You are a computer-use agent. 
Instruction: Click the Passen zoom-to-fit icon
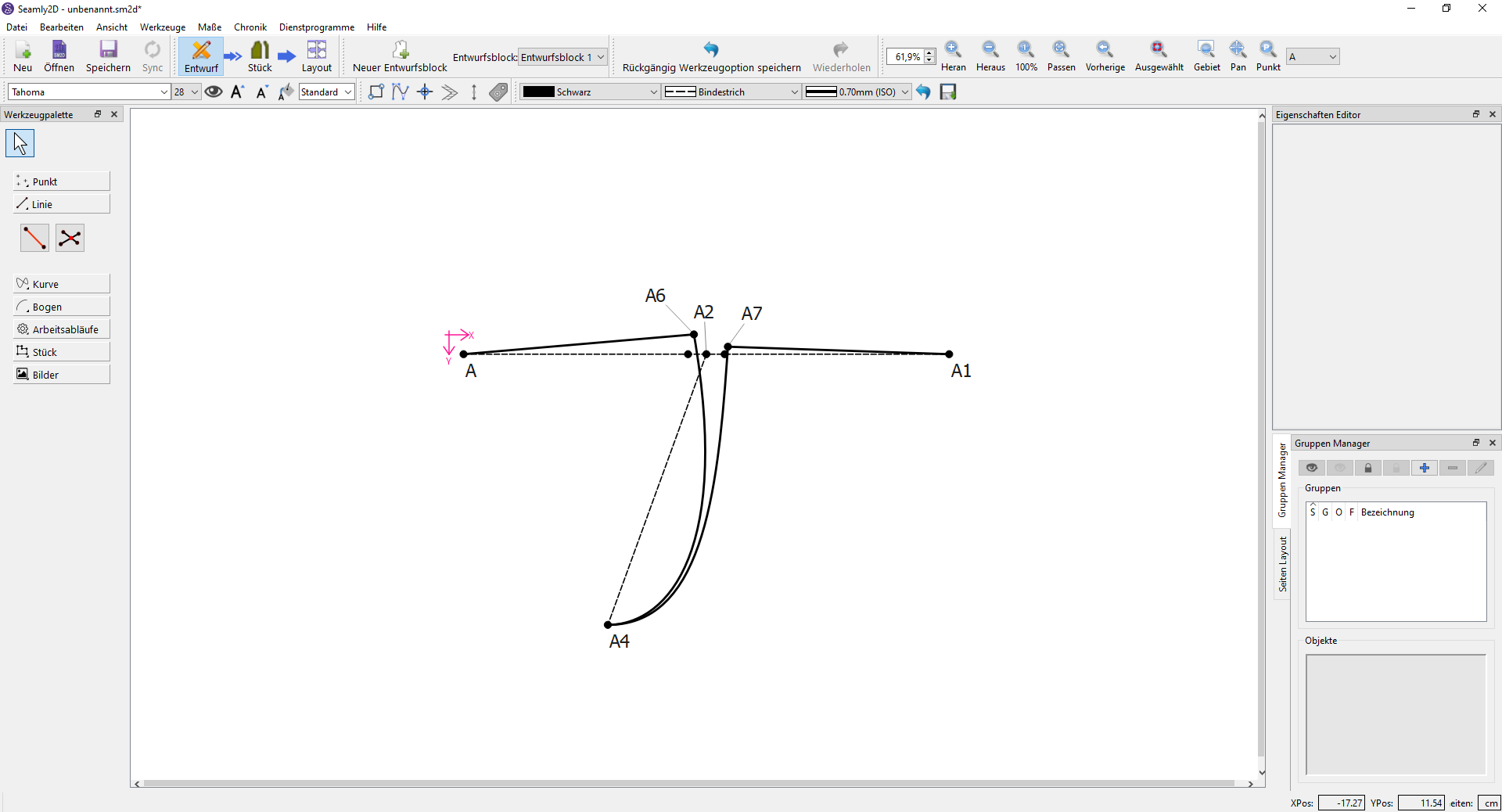click(1061, 50)
